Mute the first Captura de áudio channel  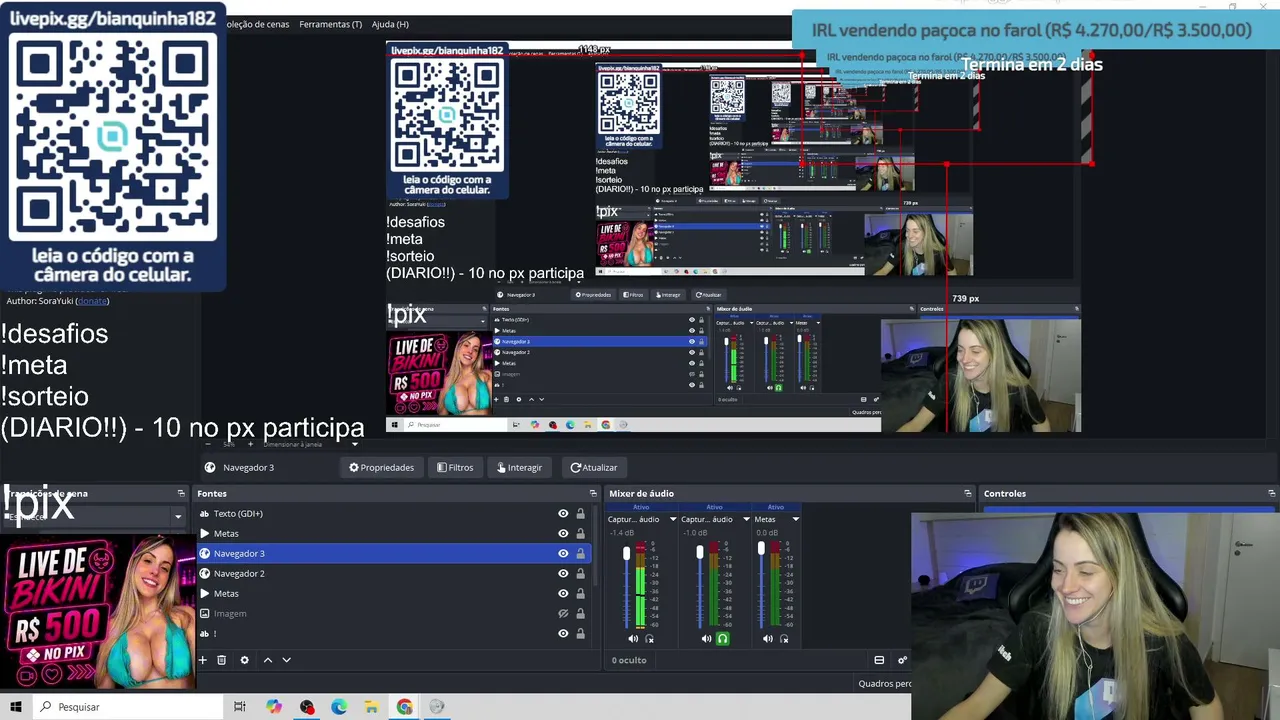point(633,638)
